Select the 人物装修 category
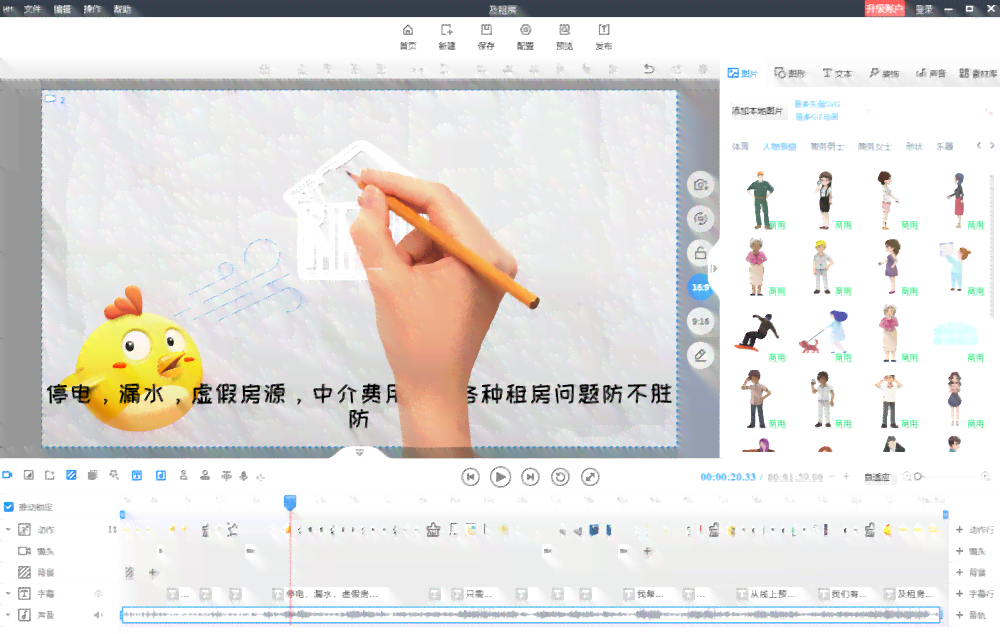The height and width of the screenshot is (634, 1000). point(779,147)
